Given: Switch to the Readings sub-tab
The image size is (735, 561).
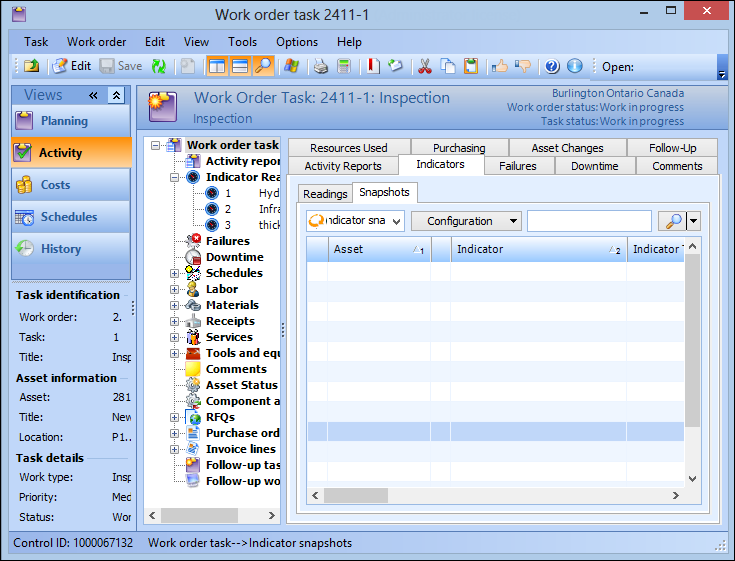Looking at the screenshot, I should pyautogui.click(x=325, y=193).
